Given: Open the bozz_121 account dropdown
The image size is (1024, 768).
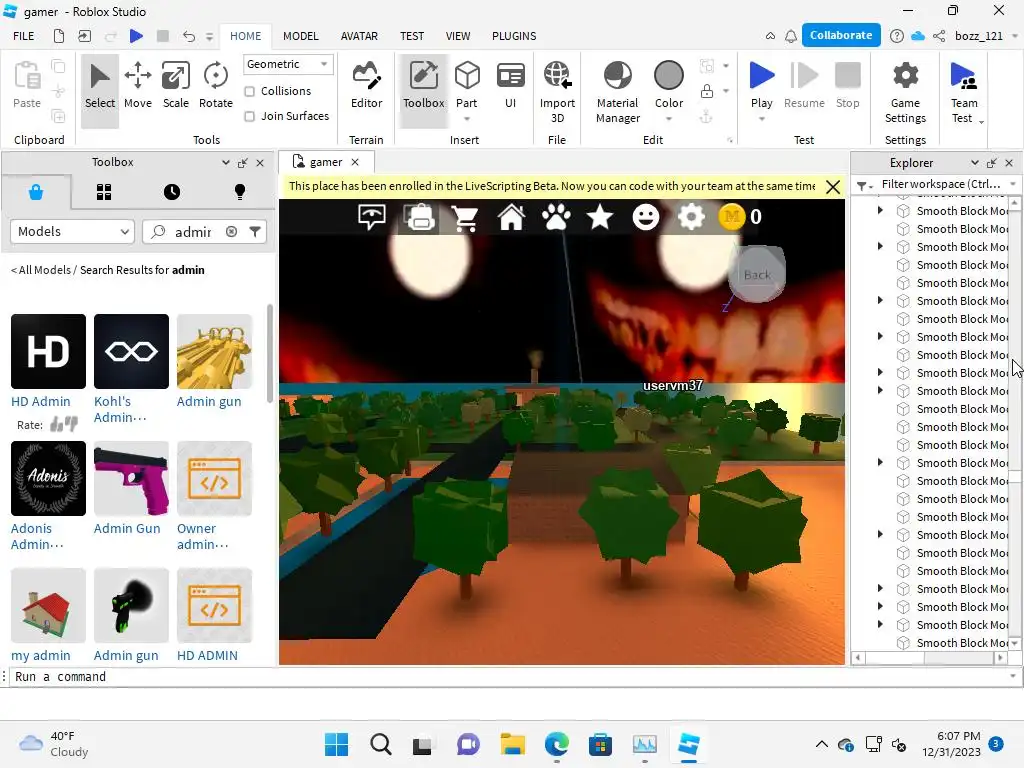Looking at the screenshot, I should [x=1014, y=36].
